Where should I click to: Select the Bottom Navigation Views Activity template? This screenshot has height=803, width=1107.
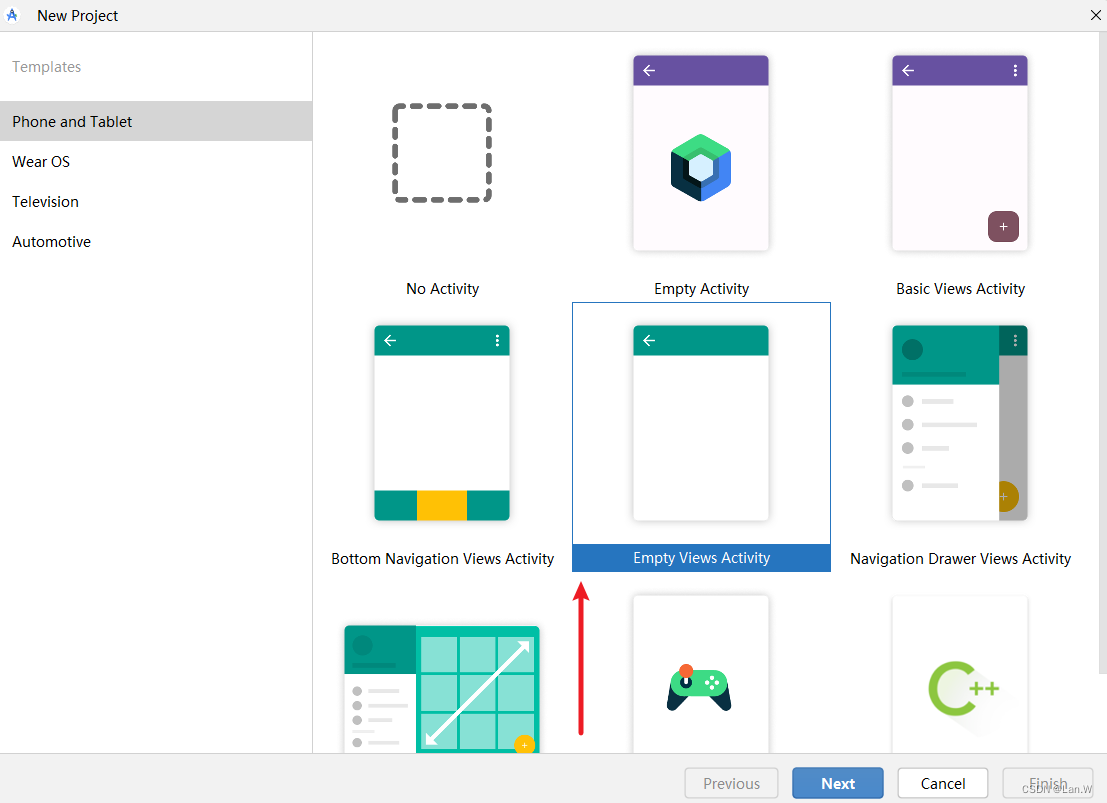click(x=442, y=422)
